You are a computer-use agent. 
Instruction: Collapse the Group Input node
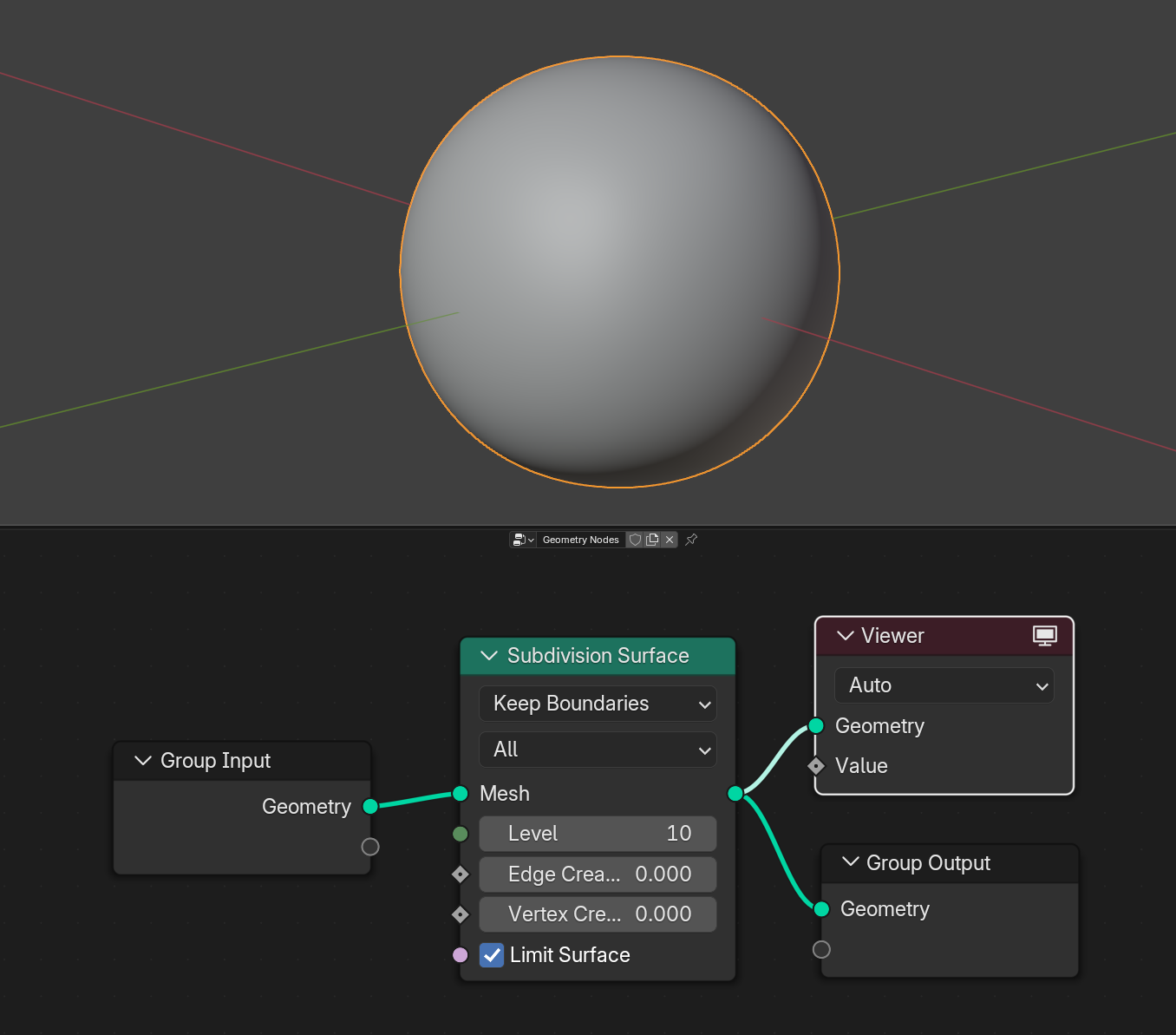[143, 761]
